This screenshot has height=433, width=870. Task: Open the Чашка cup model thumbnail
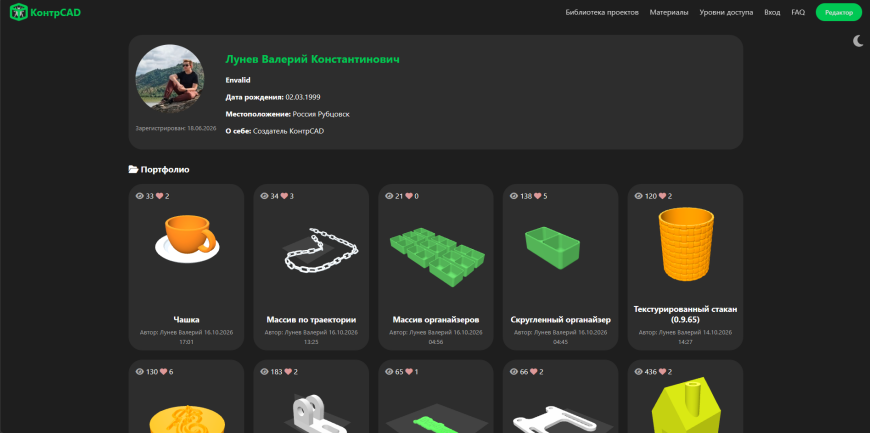pyautogui.click(x=186, y=238)
